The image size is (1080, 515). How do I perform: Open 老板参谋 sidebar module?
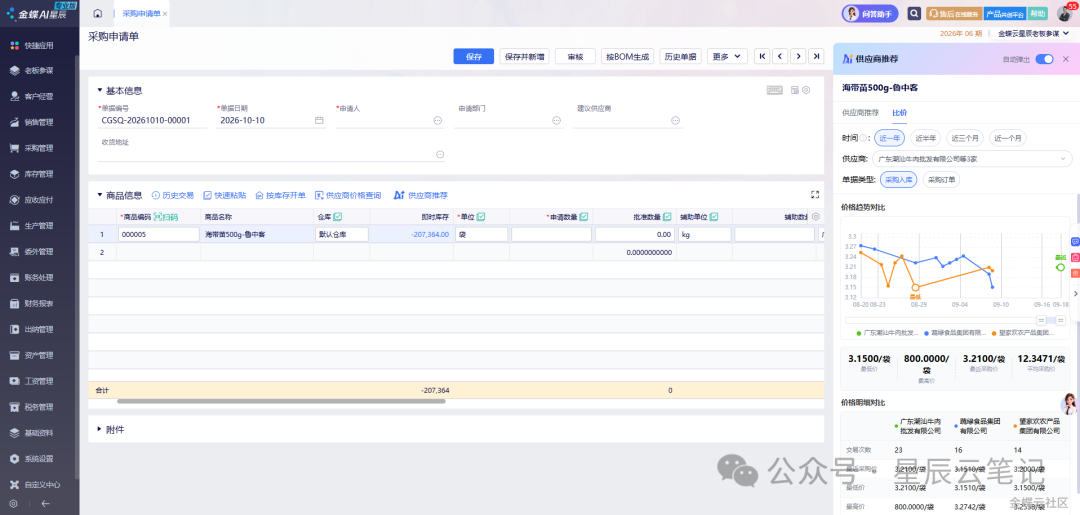coord(40,71)
